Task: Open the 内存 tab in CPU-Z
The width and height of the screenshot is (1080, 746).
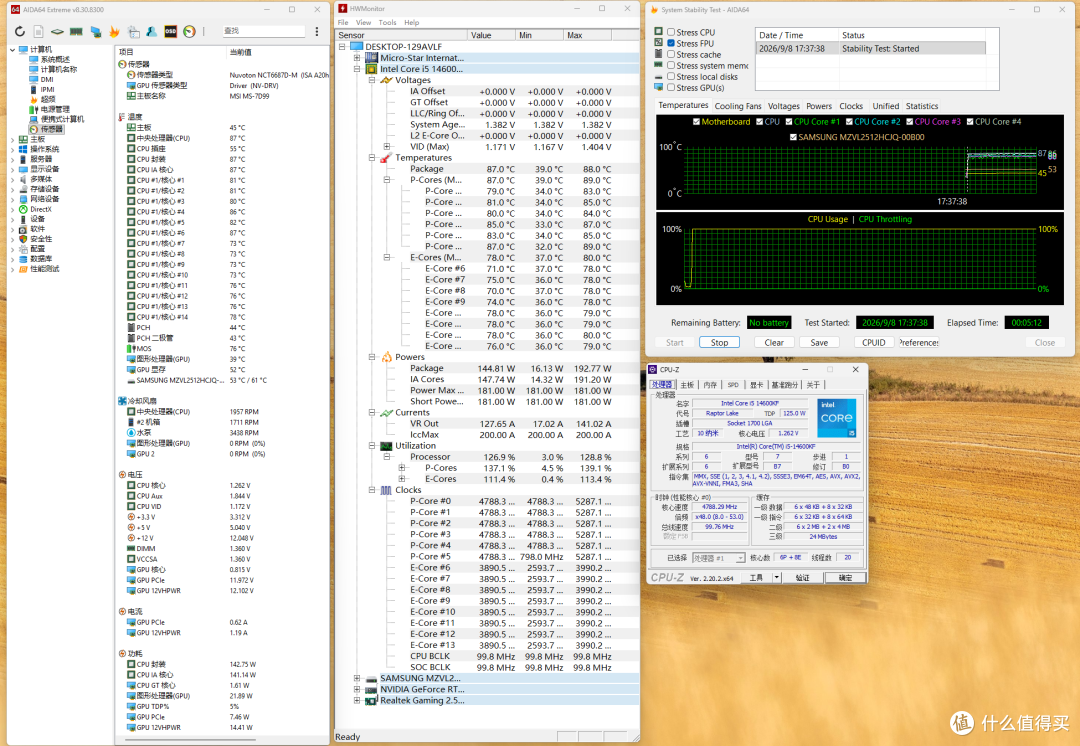Action: tap(710, 385)
